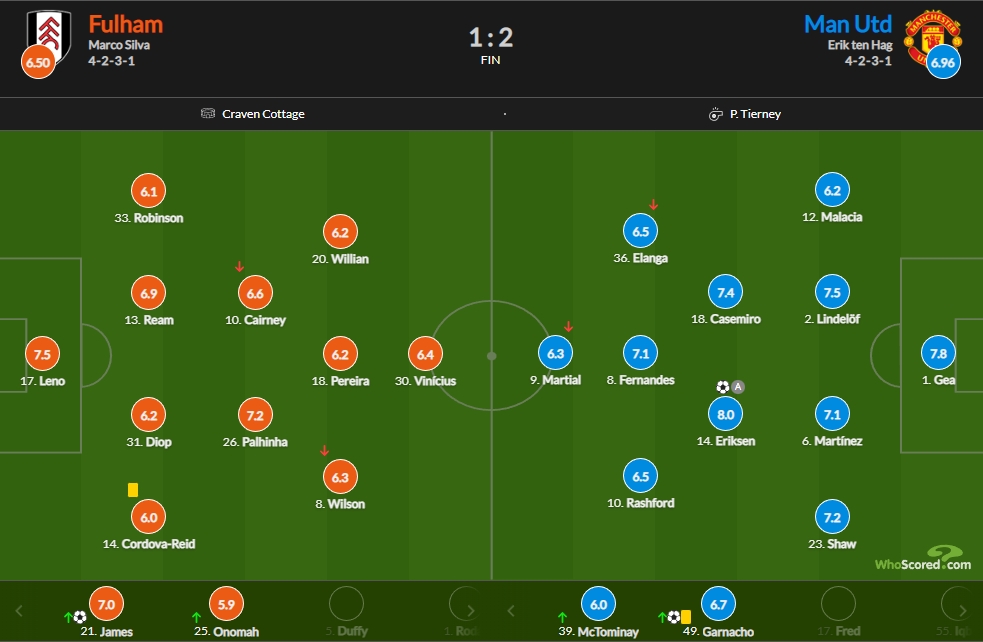
Task: Click Cordova-Reid's yellow card icon
Action: click(x=133, y=490)
